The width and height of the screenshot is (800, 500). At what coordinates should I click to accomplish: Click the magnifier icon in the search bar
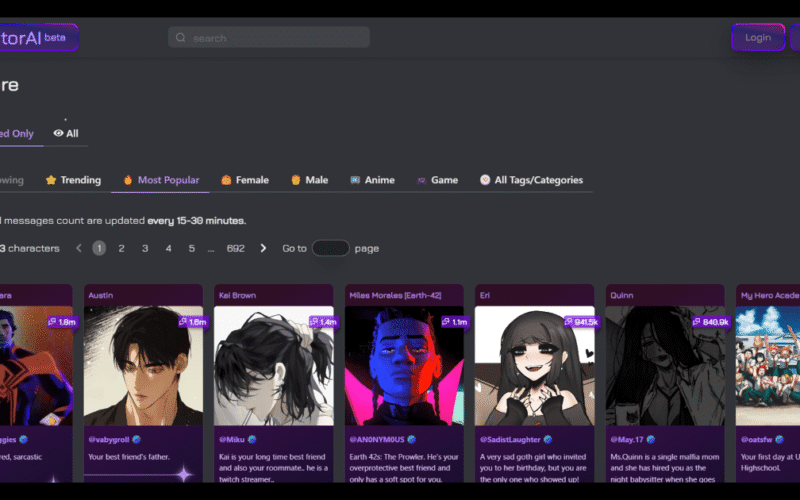click(181, 38)
